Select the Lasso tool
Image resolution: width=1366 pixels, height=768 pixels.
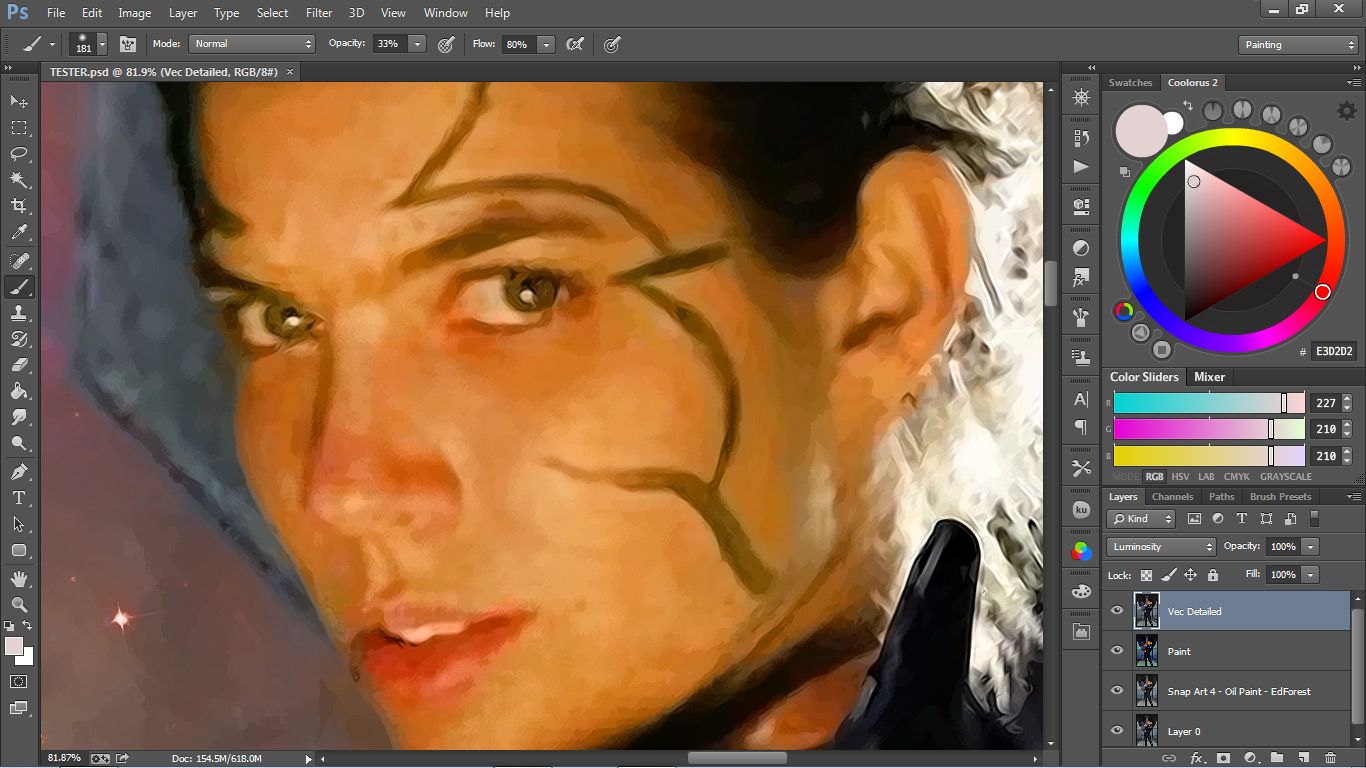click(x=19, y=154)
